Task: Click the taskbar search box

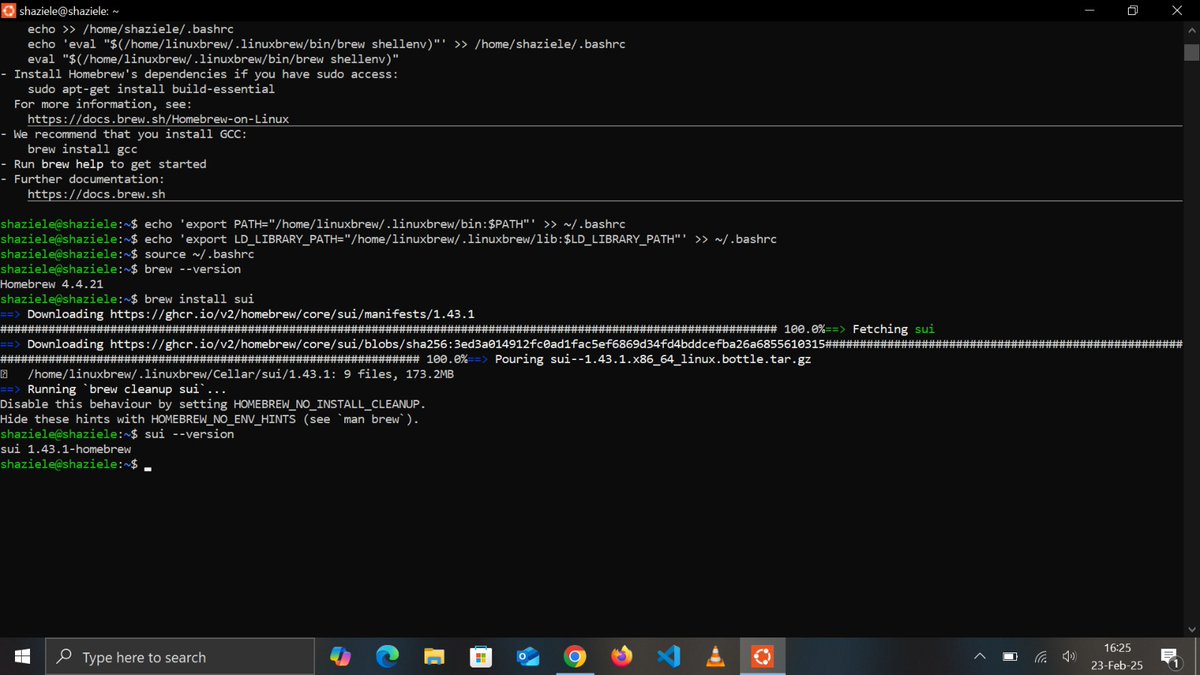Action: pos(180,657)
